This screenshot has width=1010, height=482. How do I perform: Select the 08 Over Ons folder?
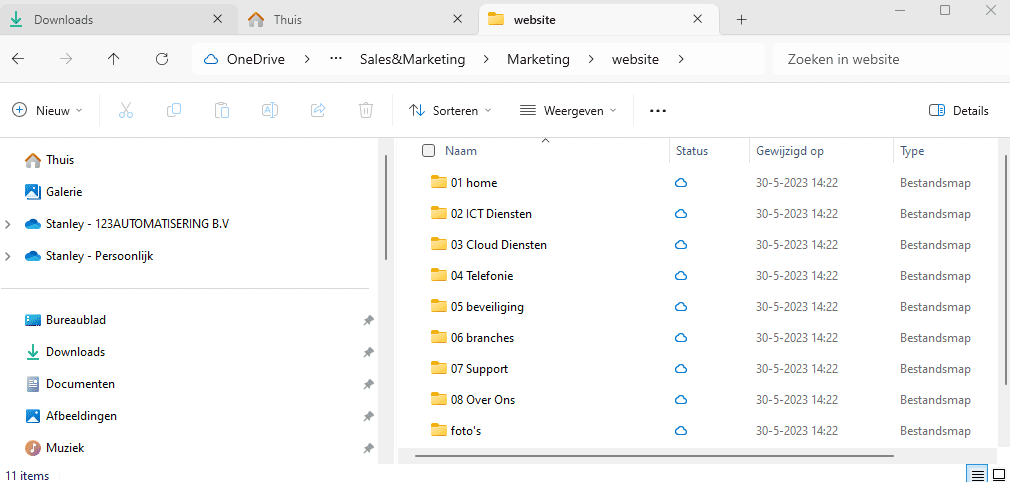point(483,400)
